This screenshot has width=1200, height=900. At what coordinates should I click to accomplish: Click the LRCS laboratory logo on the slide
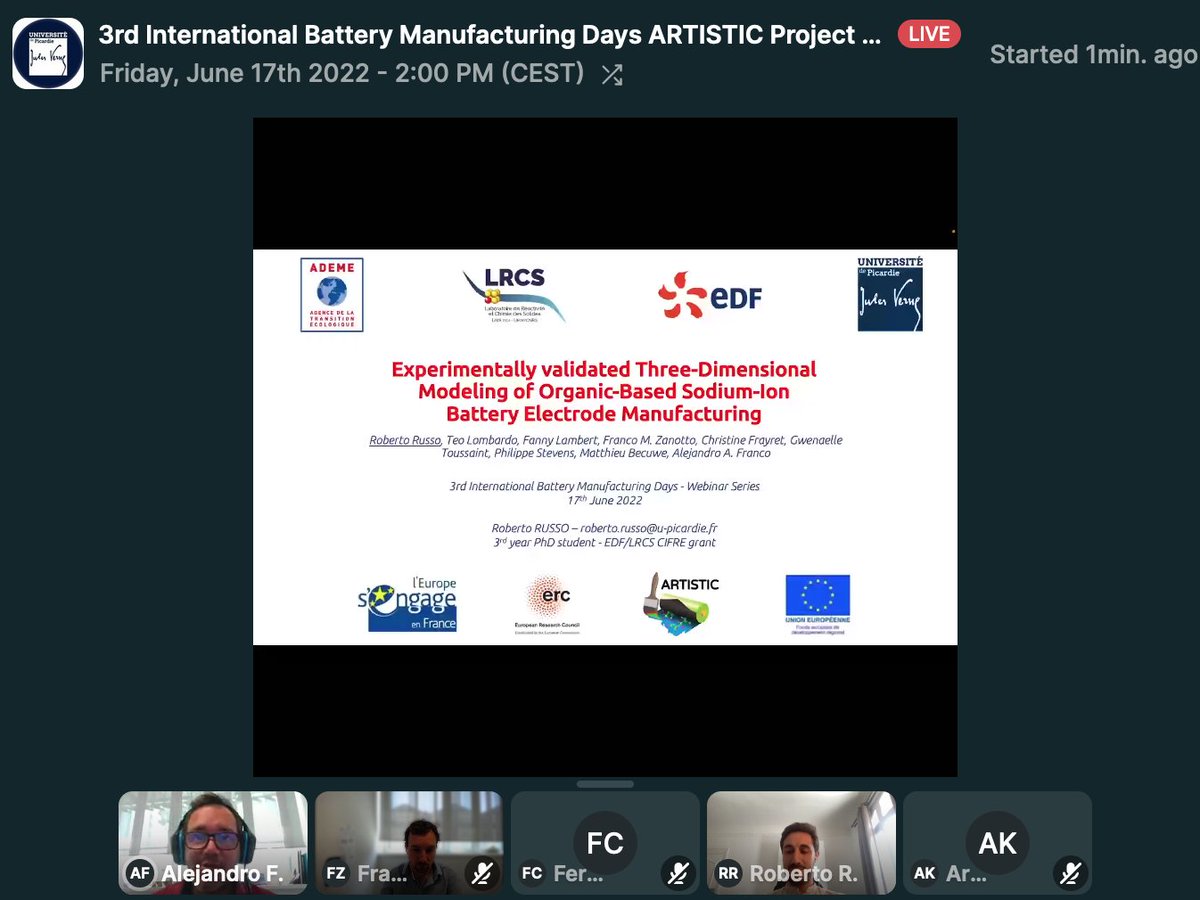click(514, 296)
